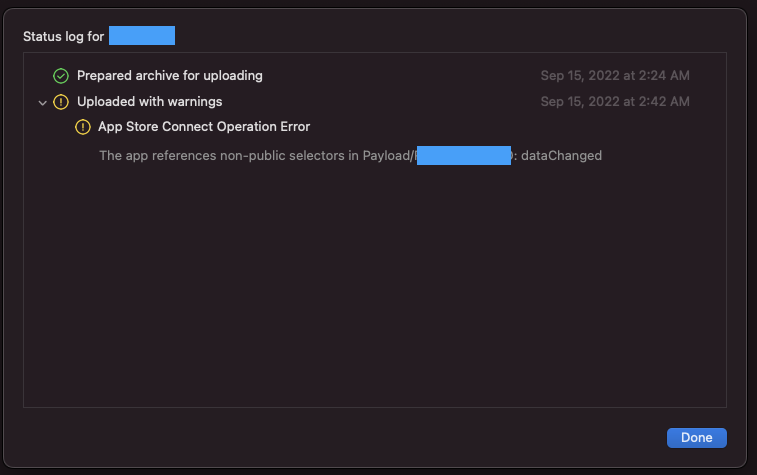Click the dataChanged selector name
757x475 pixels.
coord(562,156)
